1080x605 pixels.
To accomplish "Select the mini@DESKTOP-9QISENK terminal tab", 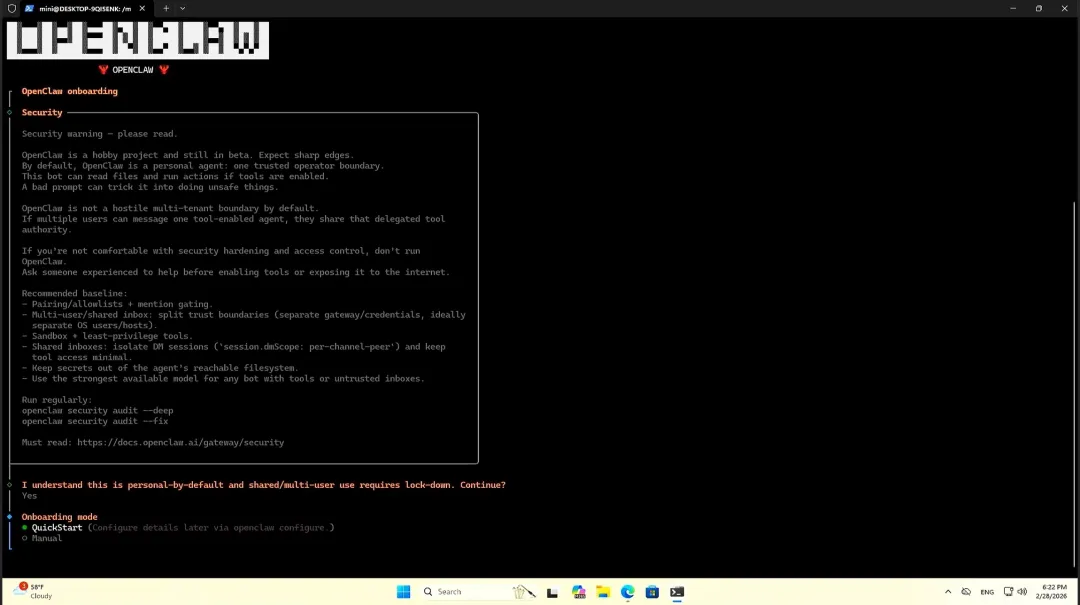I will 85,8.
